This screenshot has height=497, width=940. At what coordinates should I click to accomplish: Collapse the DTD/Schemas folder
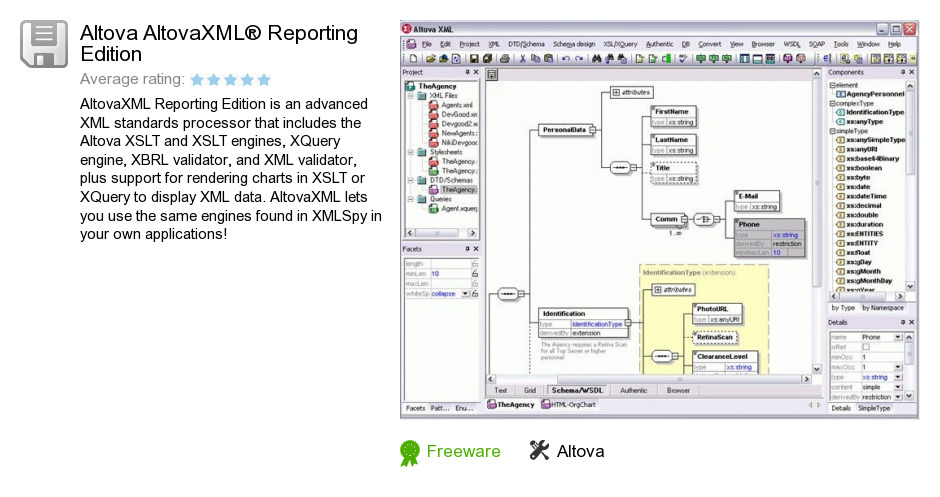pyautogui.click(x=411, y=180)
